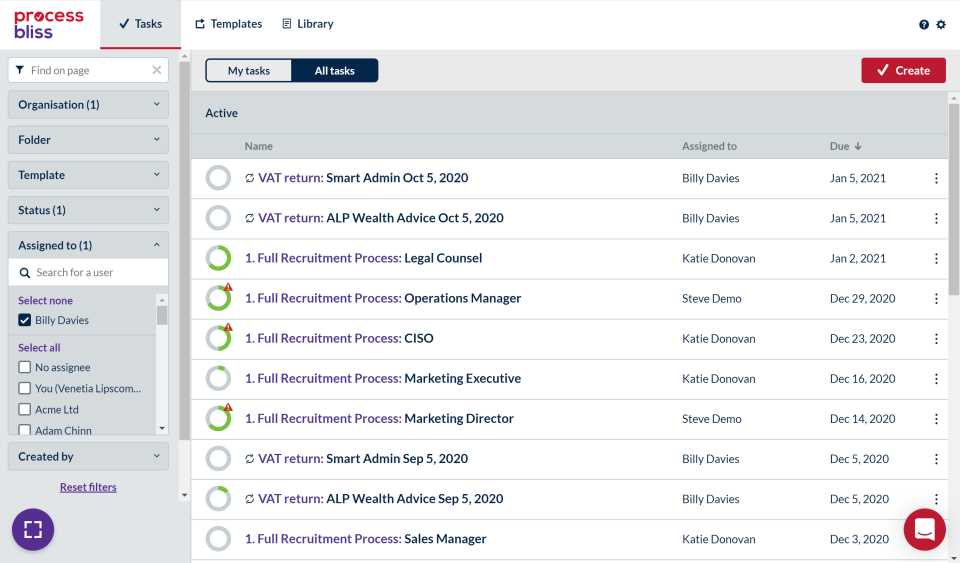Open VAT return: ALP Wealth Advice Sep 5, 2020
This screenshot has height=563, width=960.
[x=380, y=499]
